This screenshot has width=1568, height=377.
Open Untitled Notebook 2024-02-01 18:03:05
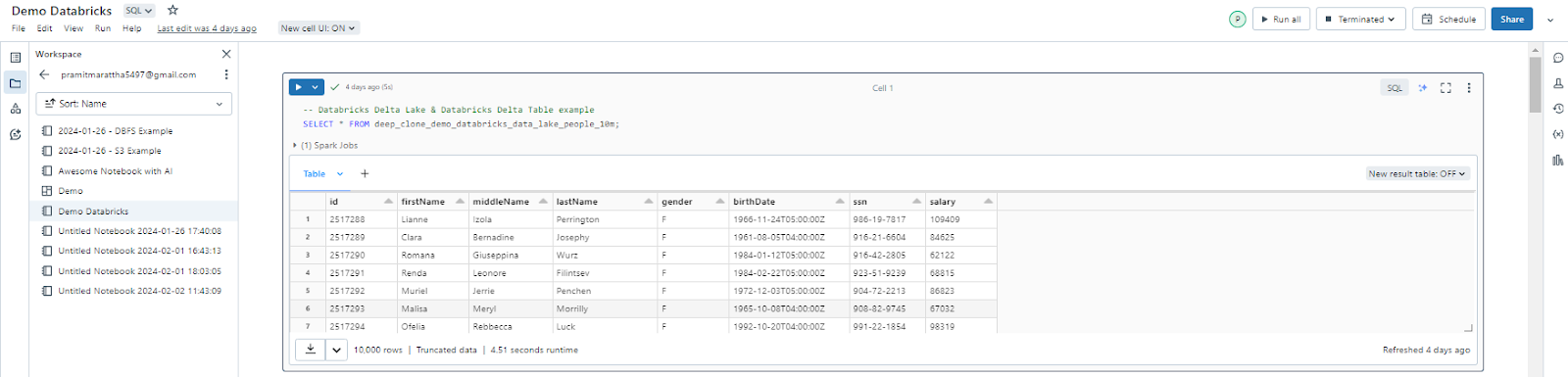(139, 271)
